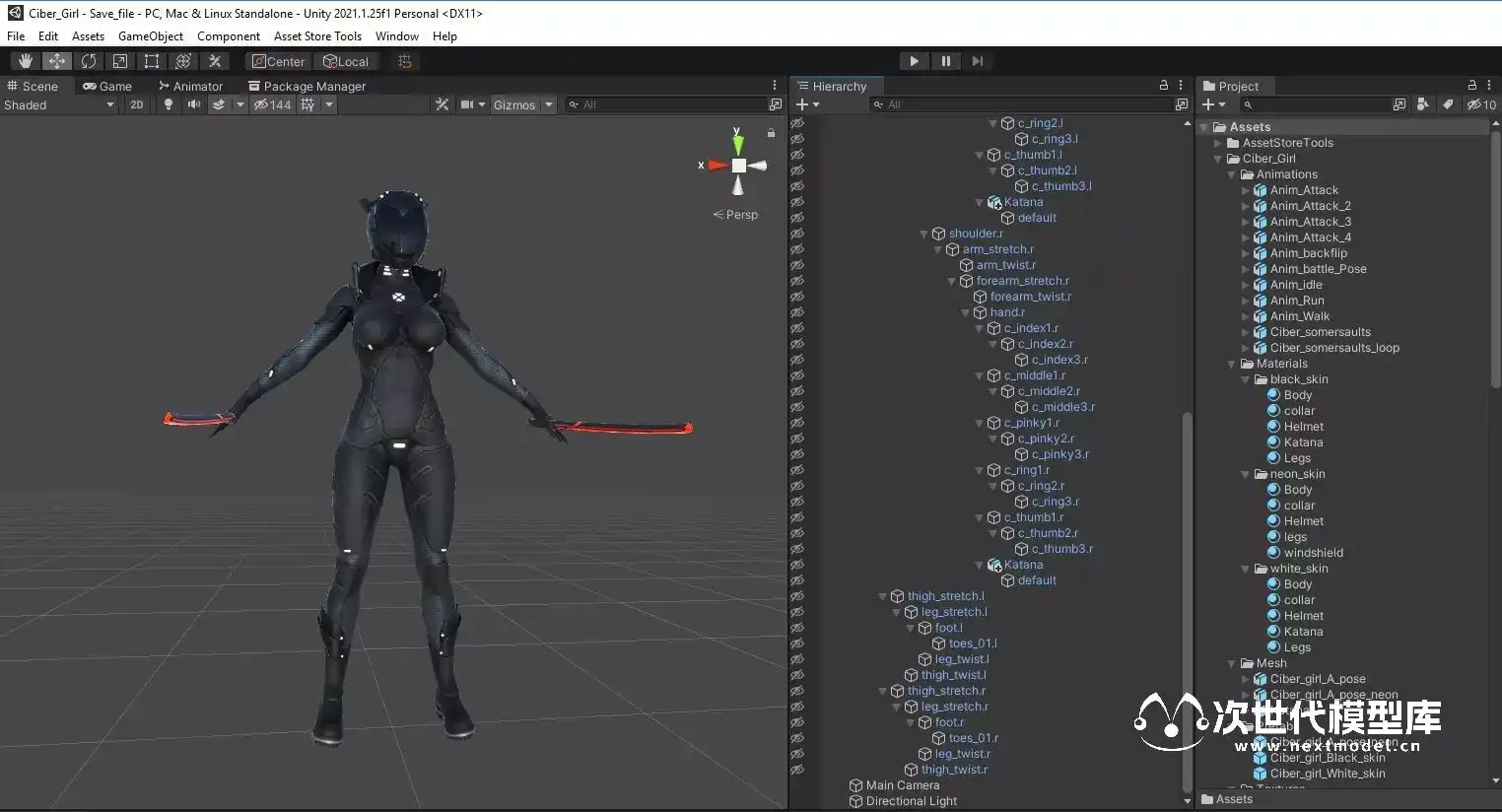Switch to the Animator tab
Viewport: 1502px width, 812px height.
(190, 86)
